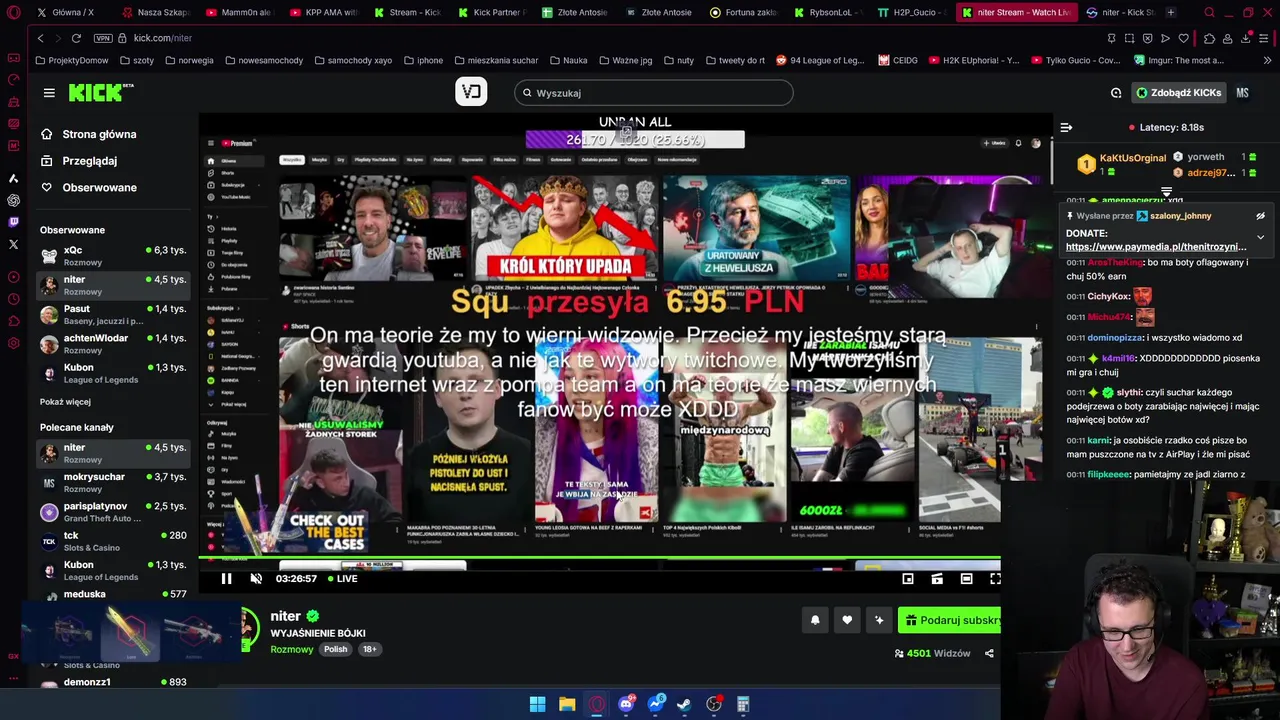Click the Wyszukaj search field
The width and height of the screenshot is (1280, 720).
pos(654,93)
